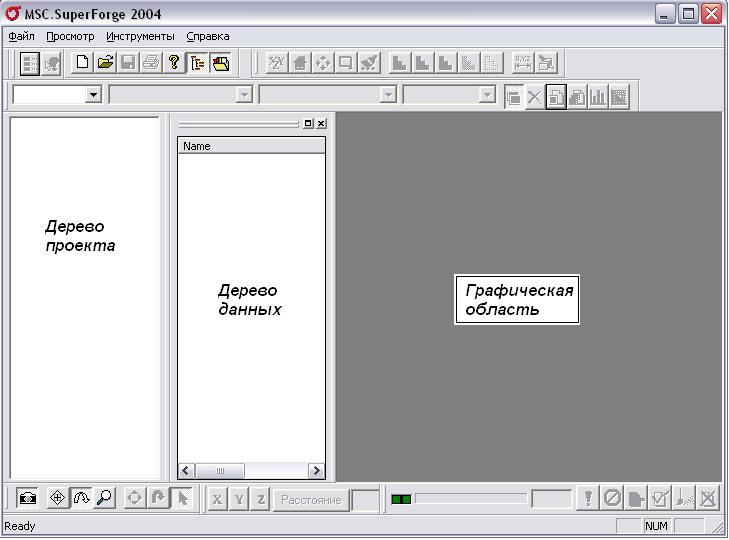Image resolution: width=729 pixels, height=540 pixels.
Task: Click the greyed checkmark icon
Action: (x=660, y=499)
